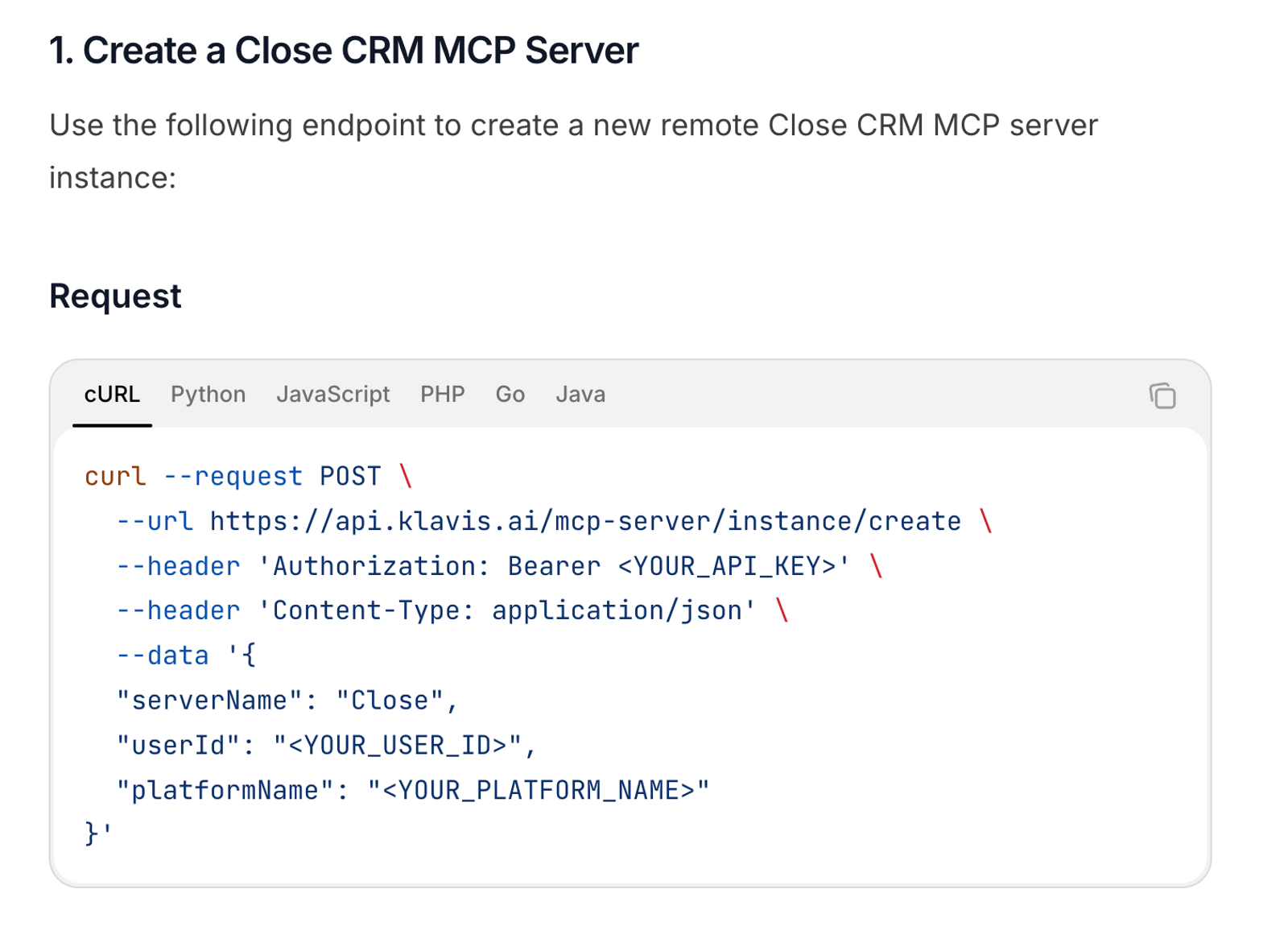Image resolution: width=1288 pixels, height=947 pixels.
Task: Switch to the Python tab
Action: point(208,395)
